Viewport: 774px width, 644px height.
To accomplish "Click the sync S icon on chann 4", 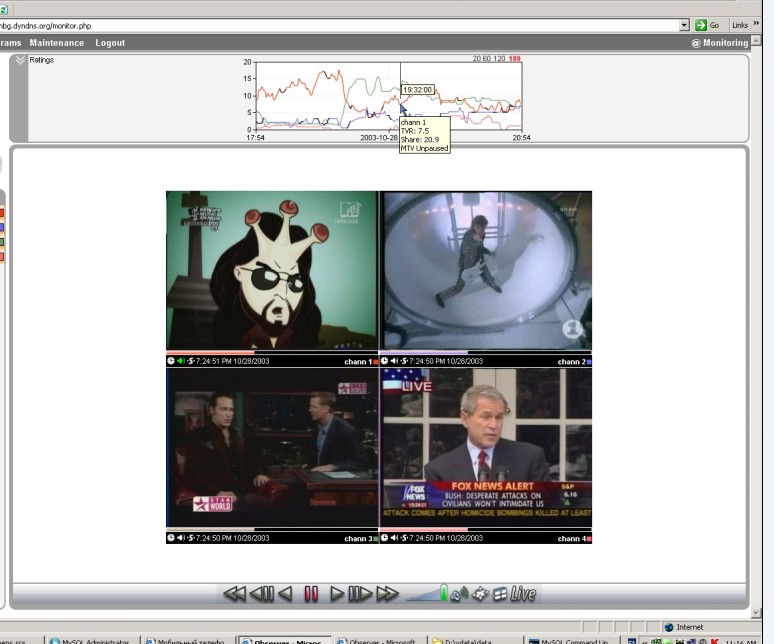I will pyautogui.click(x=404, y=538).
